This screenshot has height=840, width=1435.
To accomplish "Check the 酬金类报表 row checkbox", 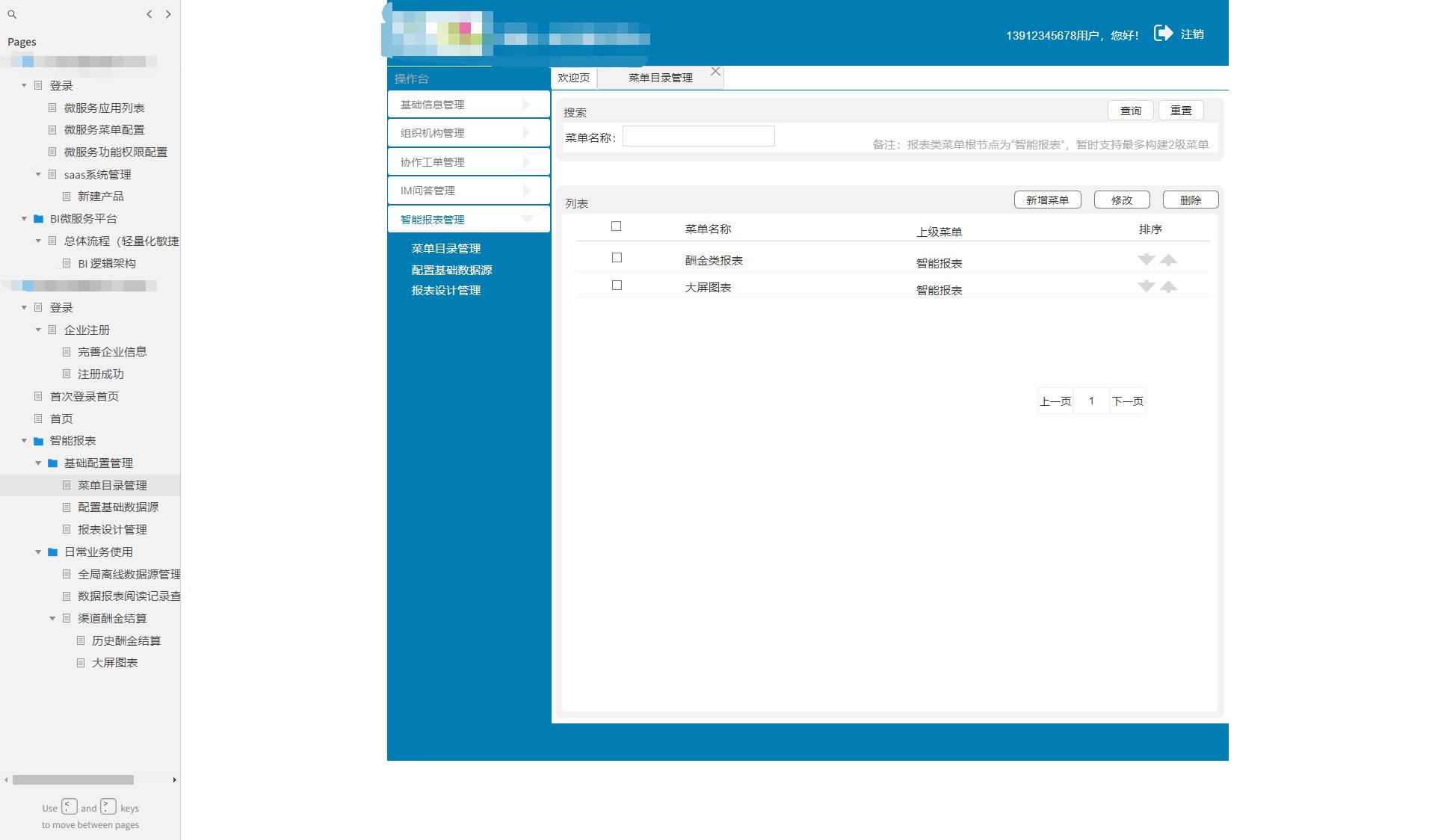I will [x=617, y=258].
